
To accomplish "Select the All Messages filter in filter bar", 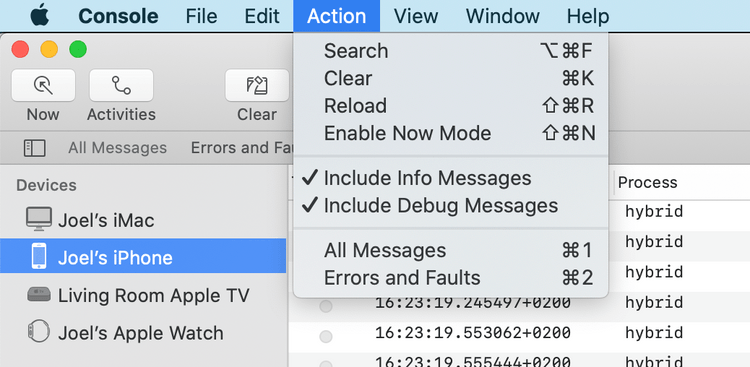I will coord(117,148).
